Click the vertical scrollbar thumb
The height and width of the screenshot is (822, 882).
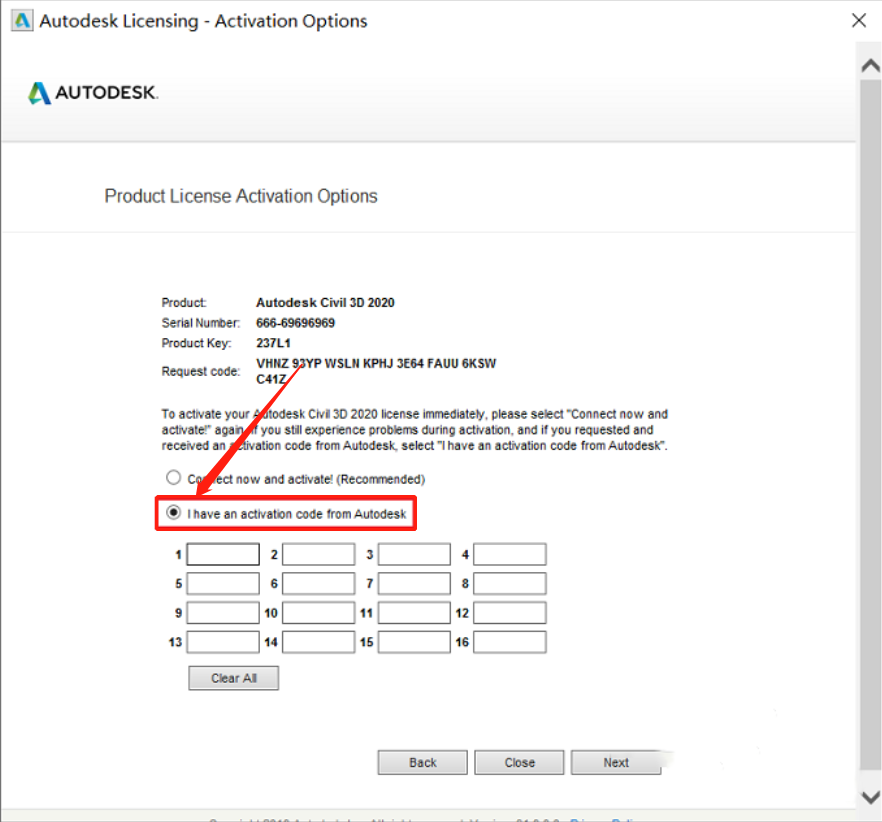(x=870, y=420)
